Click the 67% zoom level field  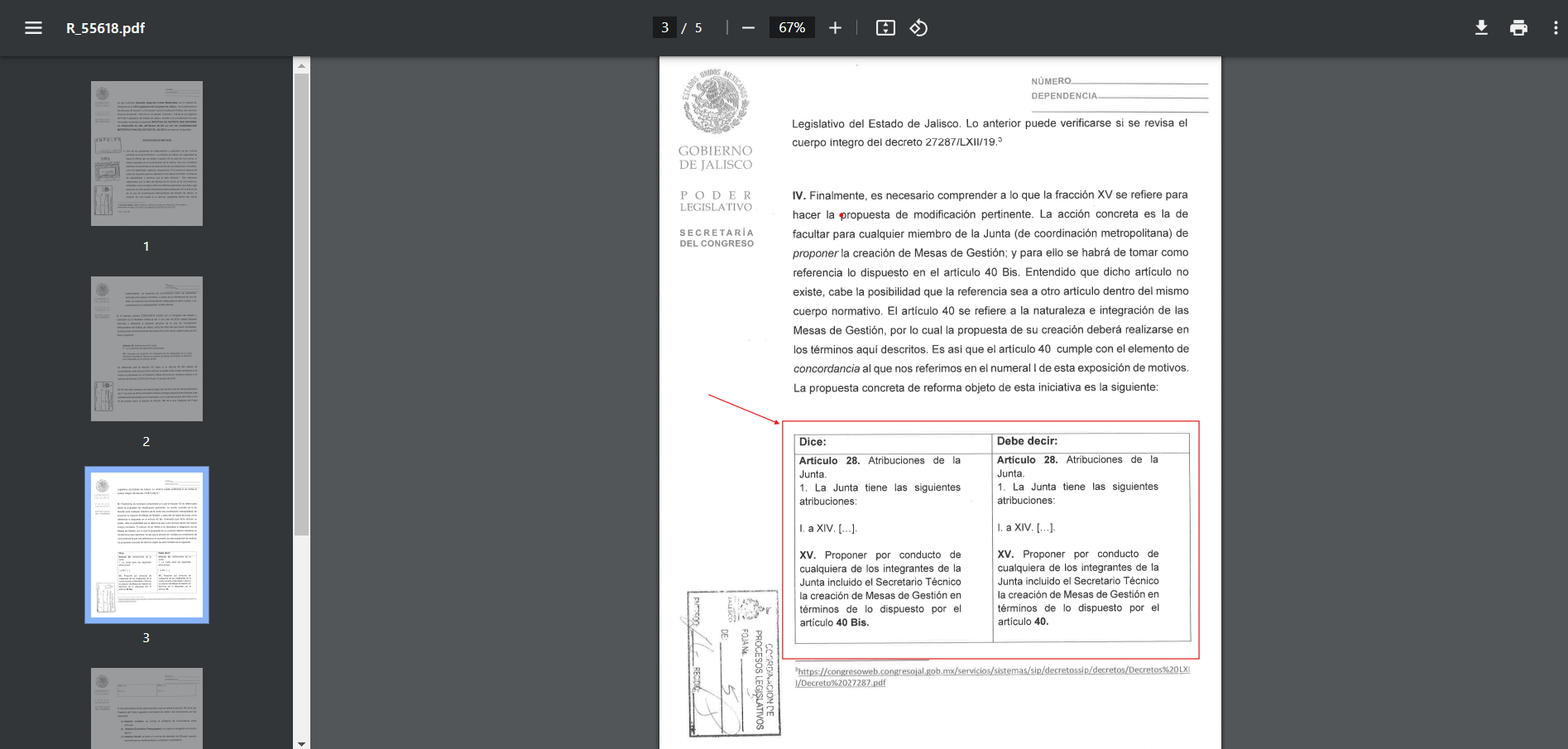pos(792,28)
